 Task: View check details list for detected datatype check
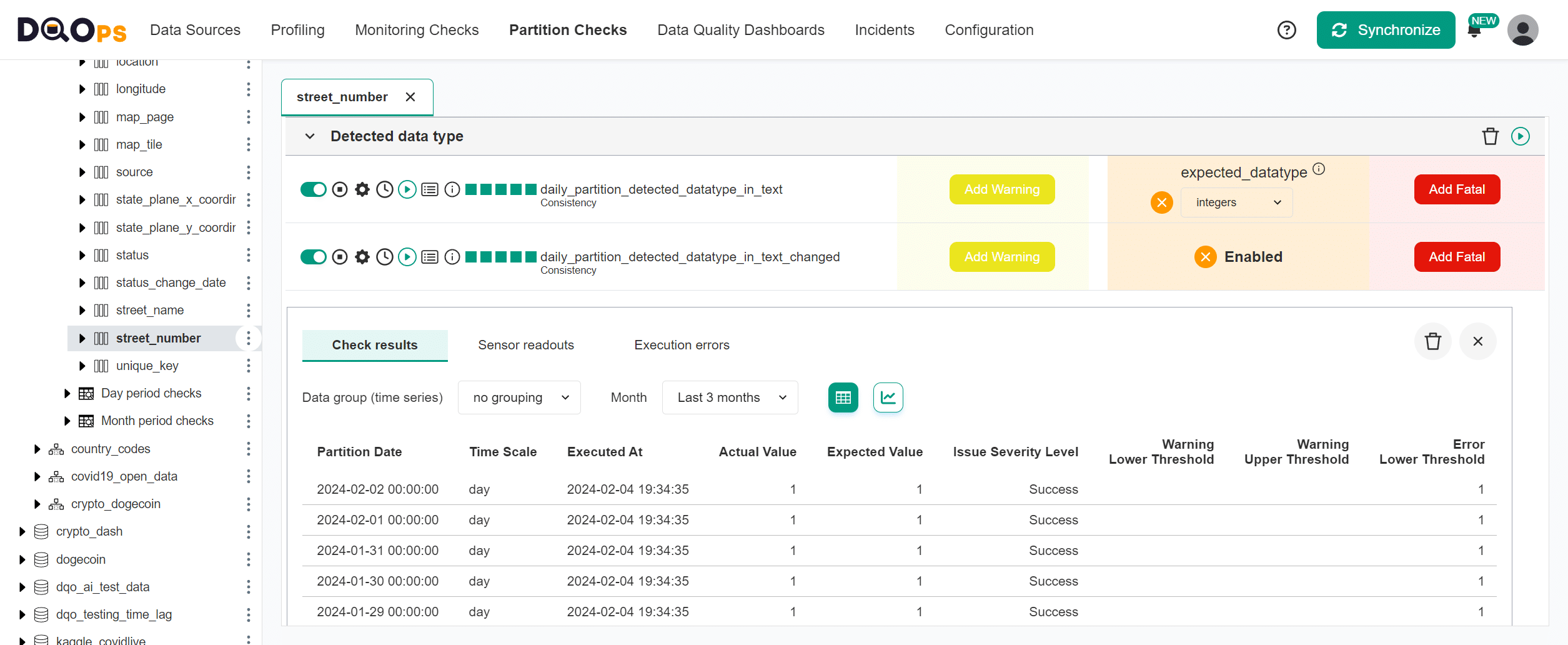pyautogui.click(x=430, y=189)
